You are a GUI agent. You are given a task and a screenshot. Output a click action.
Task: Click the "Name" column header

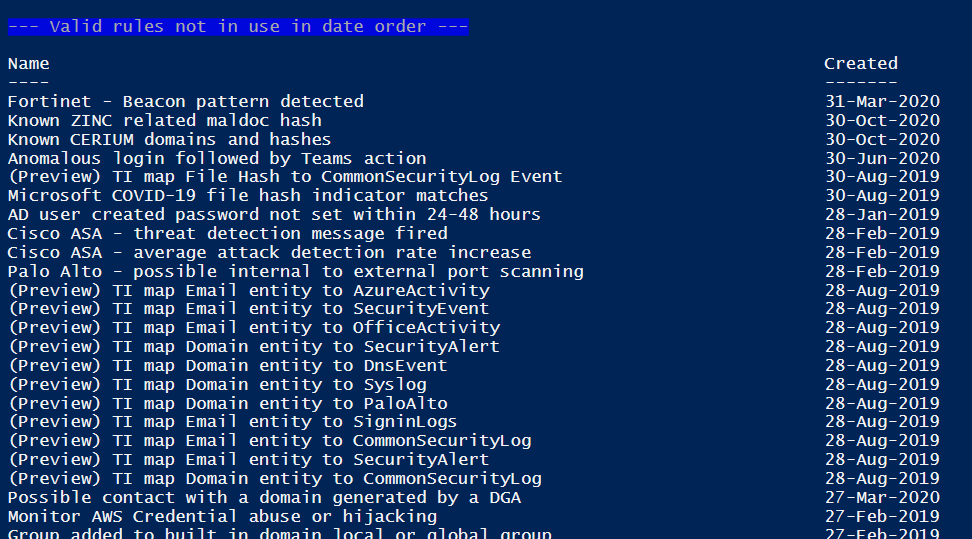(x=28, y=64)
